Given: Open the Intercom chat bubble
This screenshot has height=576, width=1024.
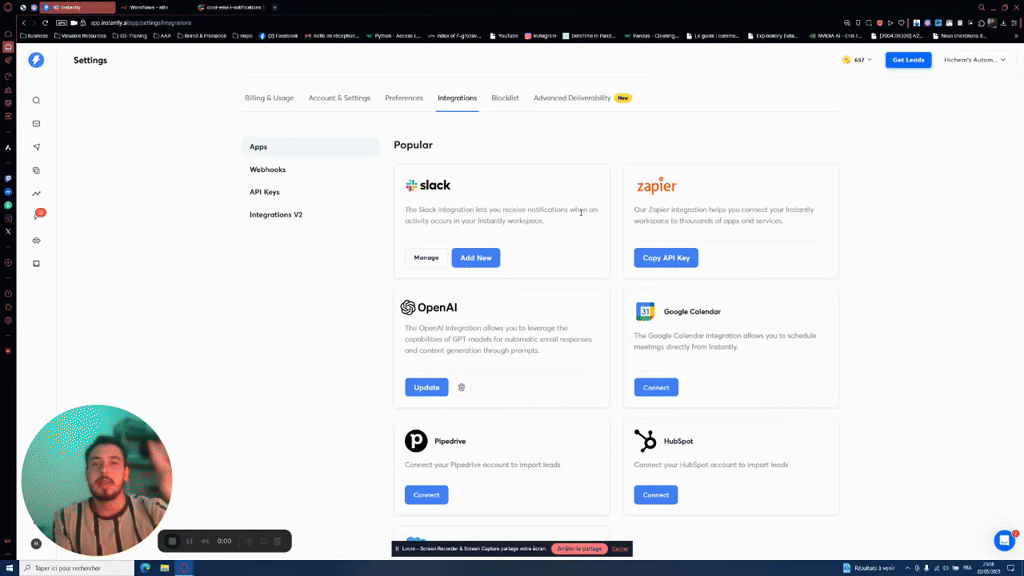Looking at the screenshot, I should 1004,541.
